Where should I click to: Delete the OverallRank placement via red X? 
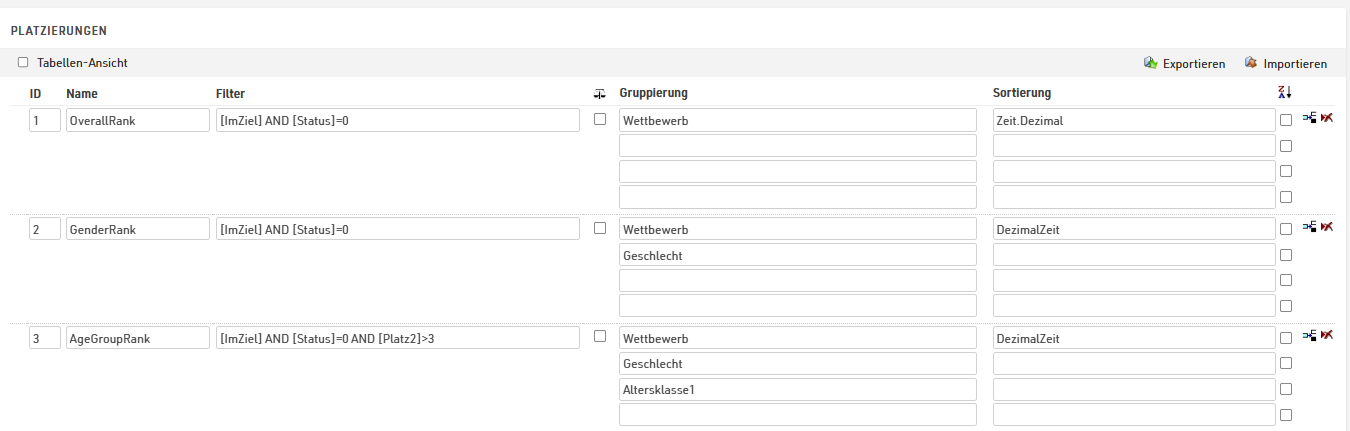coord(1327,118)
